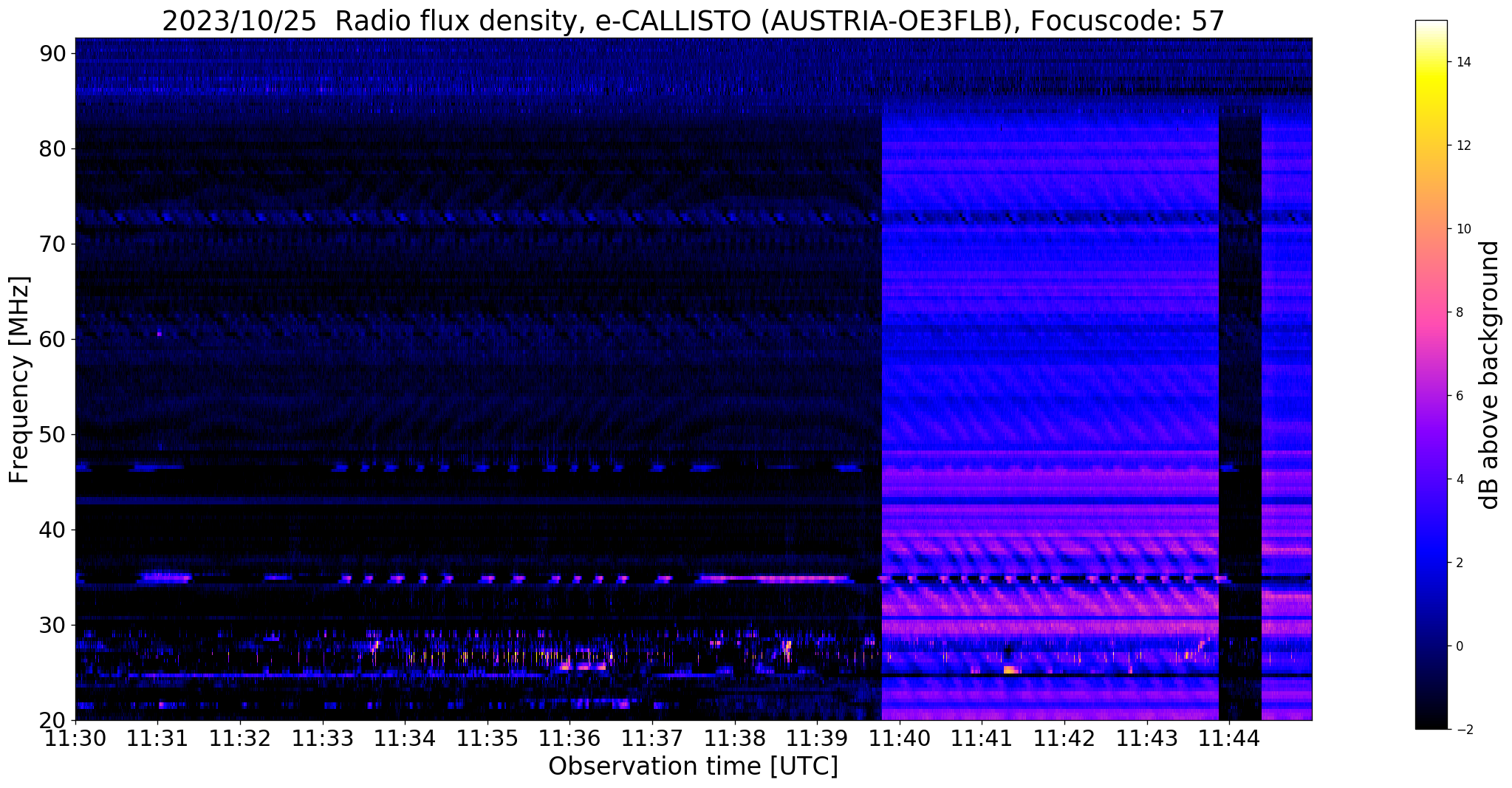
Task: Click the 11:39 time tick label
Action: tap(817, 738)
